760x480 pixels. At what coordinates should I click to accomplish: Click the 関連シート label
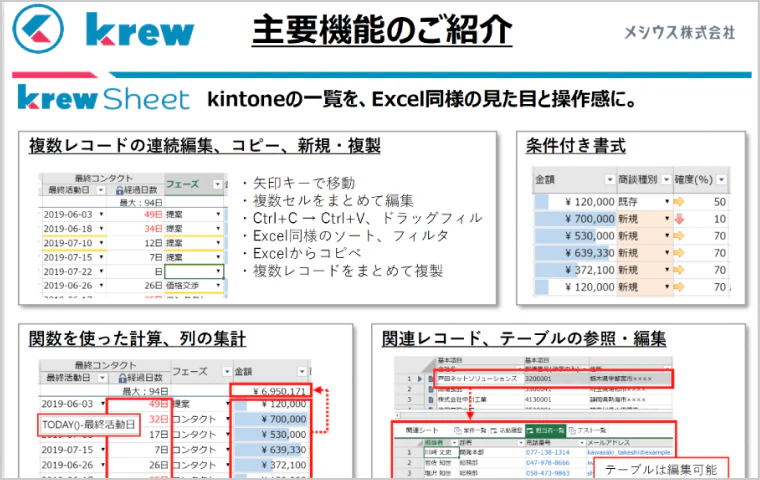422,430
